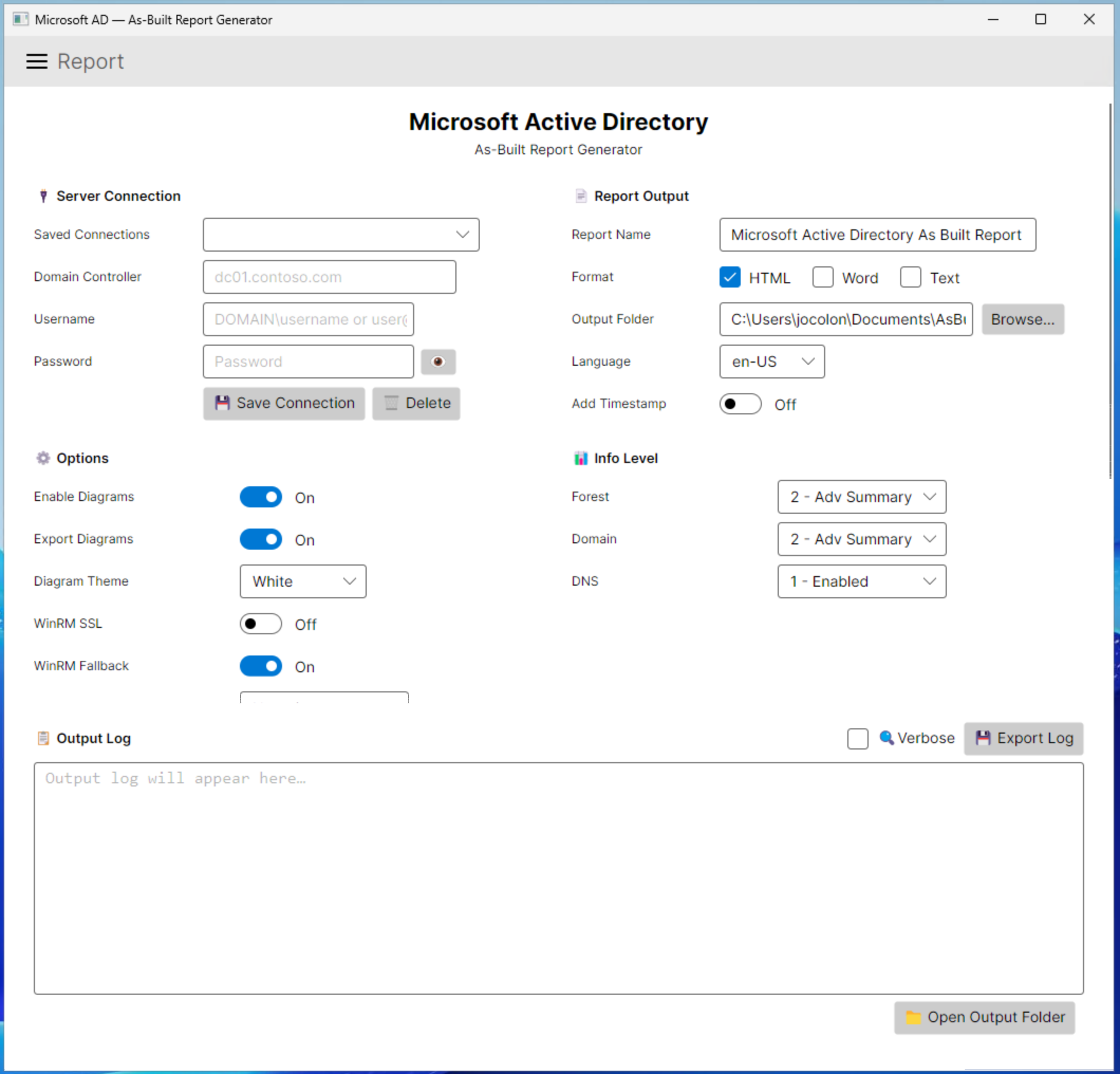Click the Verbose magnifier icon
Viewport: 1120px width, 1074px height.
tap(886, 737)
